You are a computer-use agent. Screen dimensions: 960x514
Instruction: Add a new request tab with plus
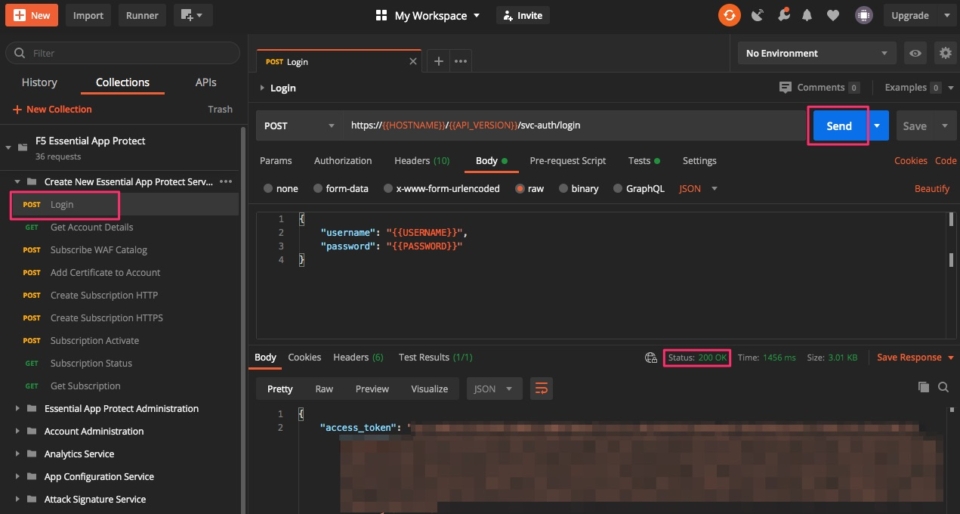point(438,61)
